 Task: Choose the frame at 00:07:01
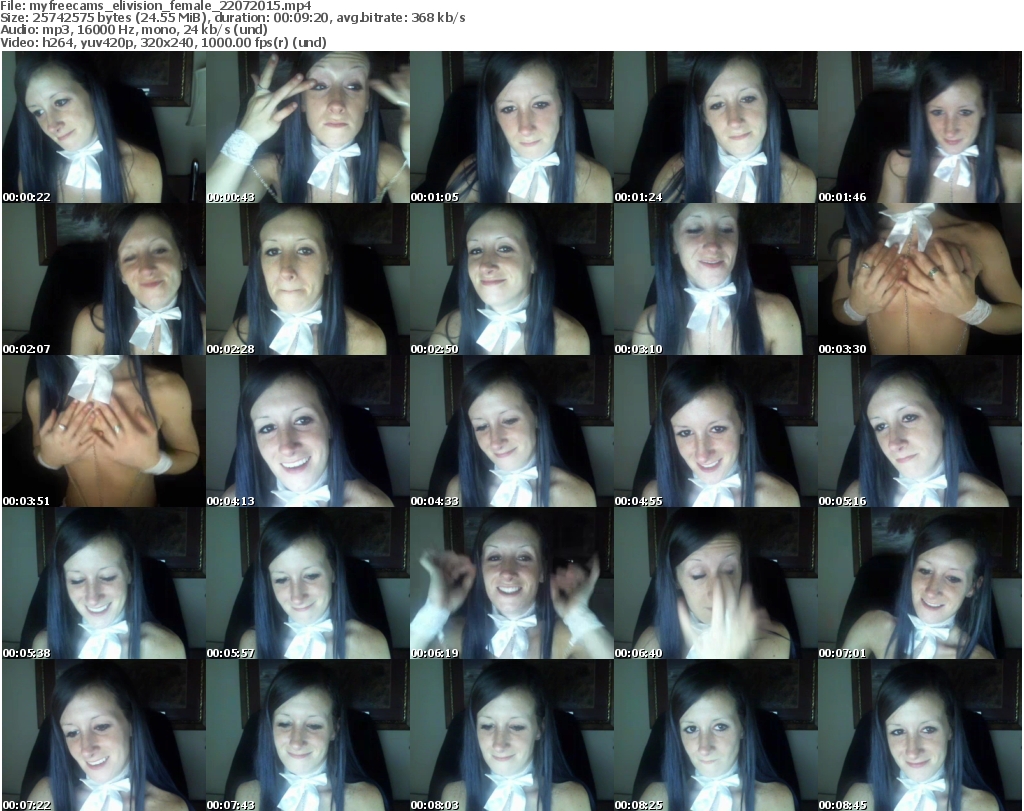920,583
